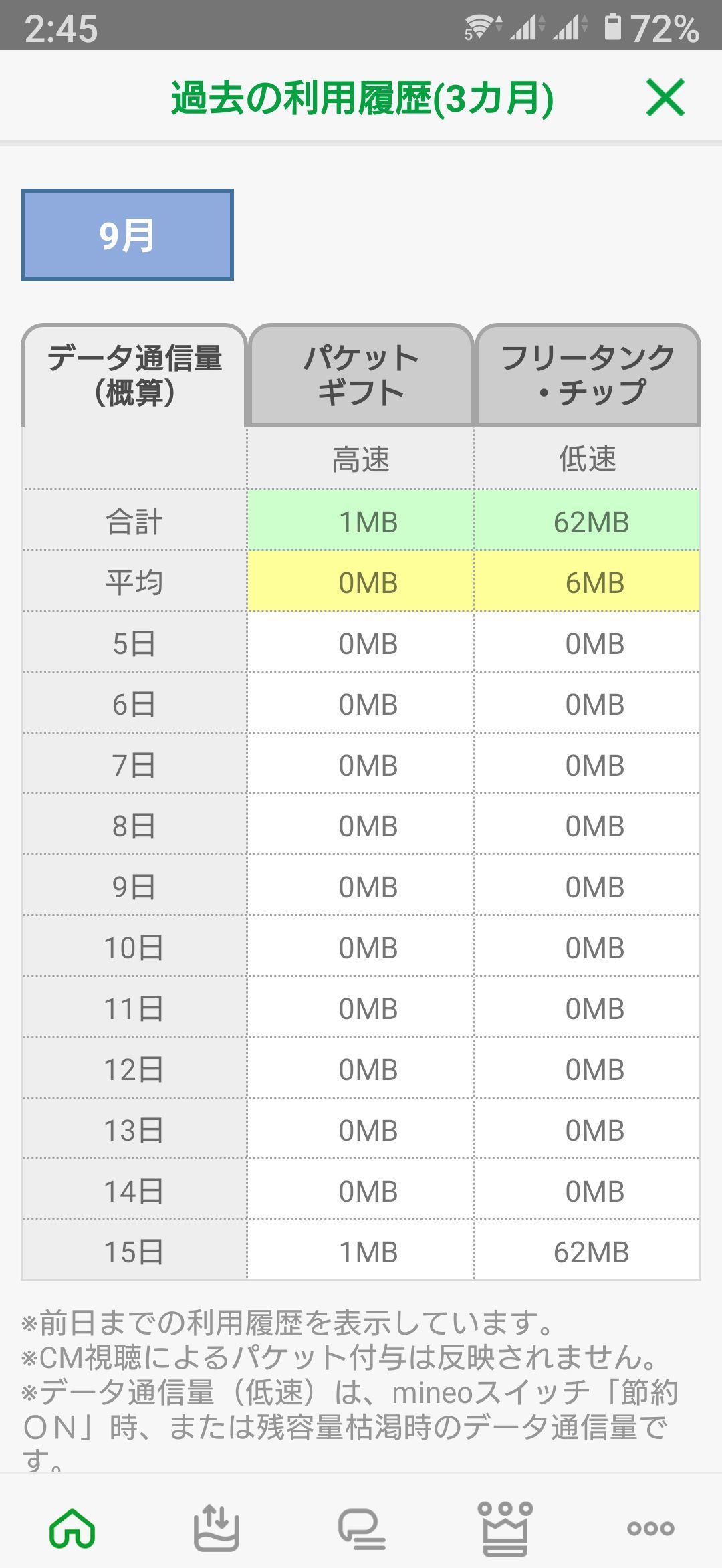Tap the 高速 column header
The height and width of the screenshot is (1568, 722).
tap(361, 459)
